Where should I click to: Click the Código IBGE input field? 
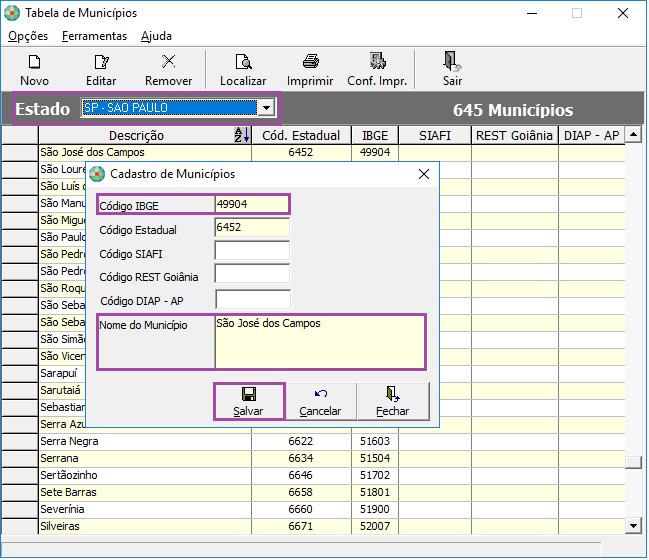[x=251, y=204]
